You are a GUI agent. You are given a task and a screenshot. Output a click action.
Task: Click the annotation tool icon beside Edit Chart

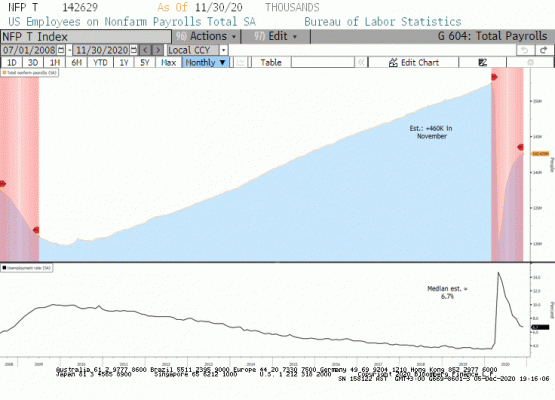482,63
